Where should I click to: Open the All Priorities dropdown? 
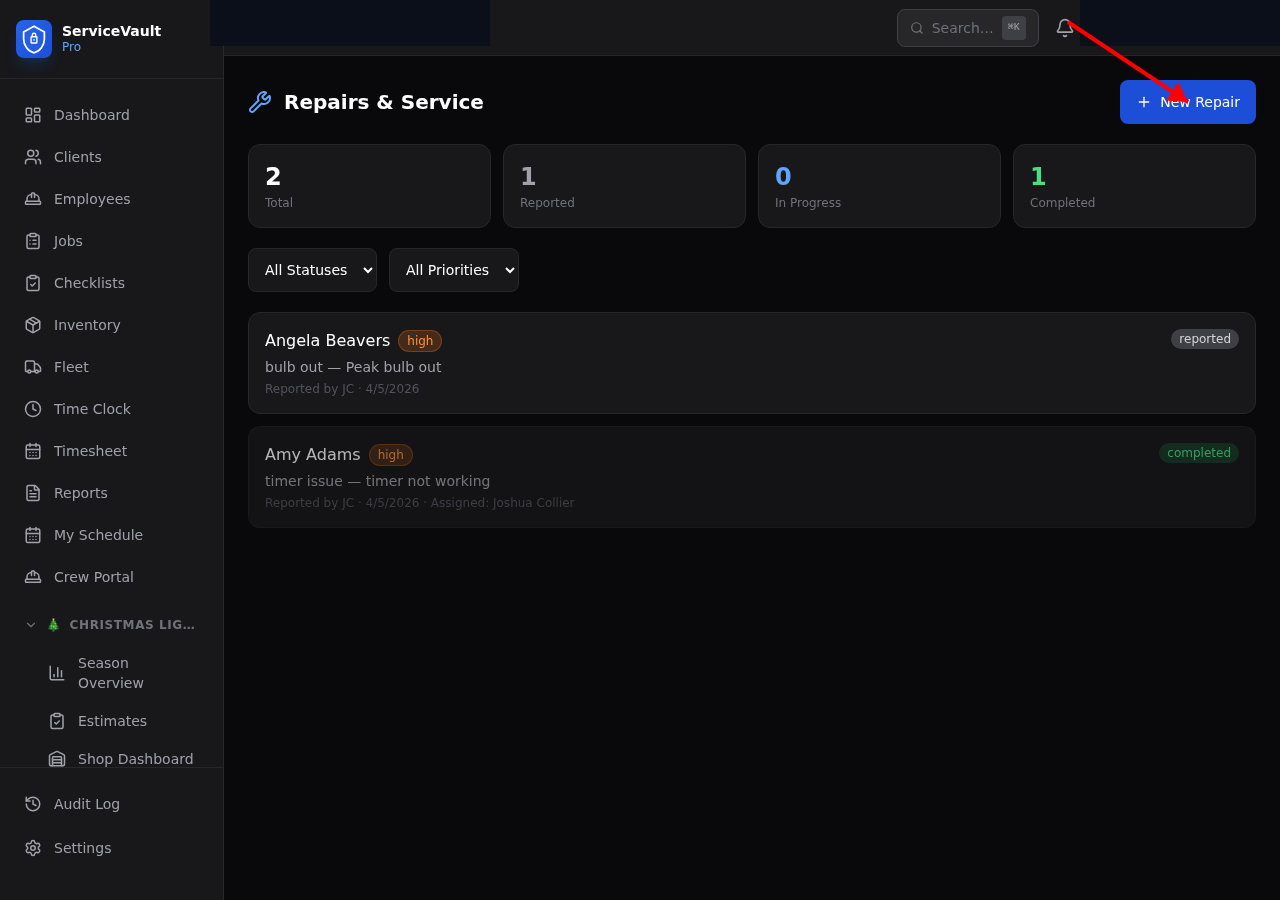[x=453, y=270]
